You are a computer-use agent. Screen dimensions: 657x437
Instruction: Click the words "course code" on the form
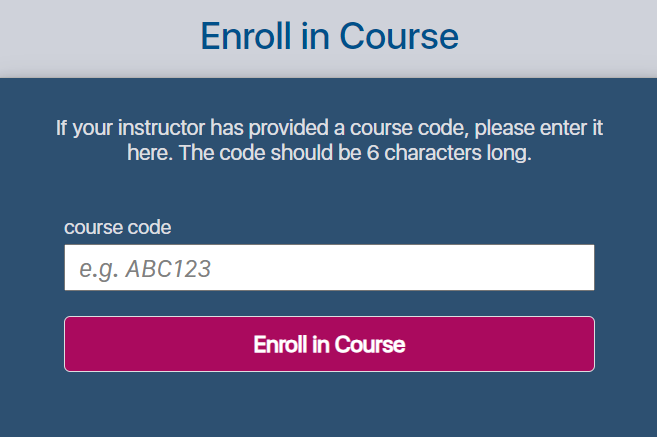pyautogui.click(x=117, y=227)
